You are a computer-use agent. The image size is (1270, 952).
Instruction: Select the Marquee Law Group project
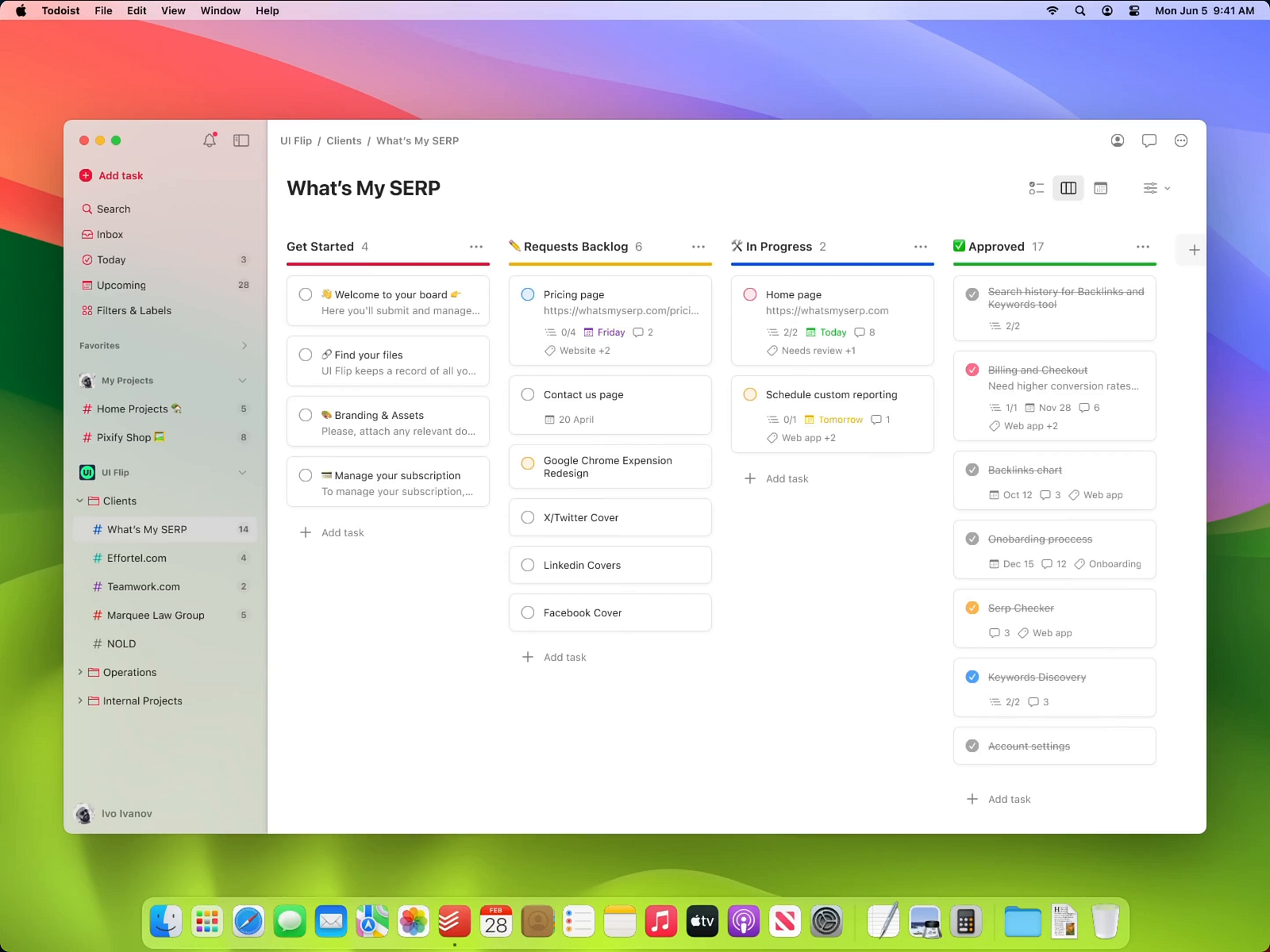point(165,615)
